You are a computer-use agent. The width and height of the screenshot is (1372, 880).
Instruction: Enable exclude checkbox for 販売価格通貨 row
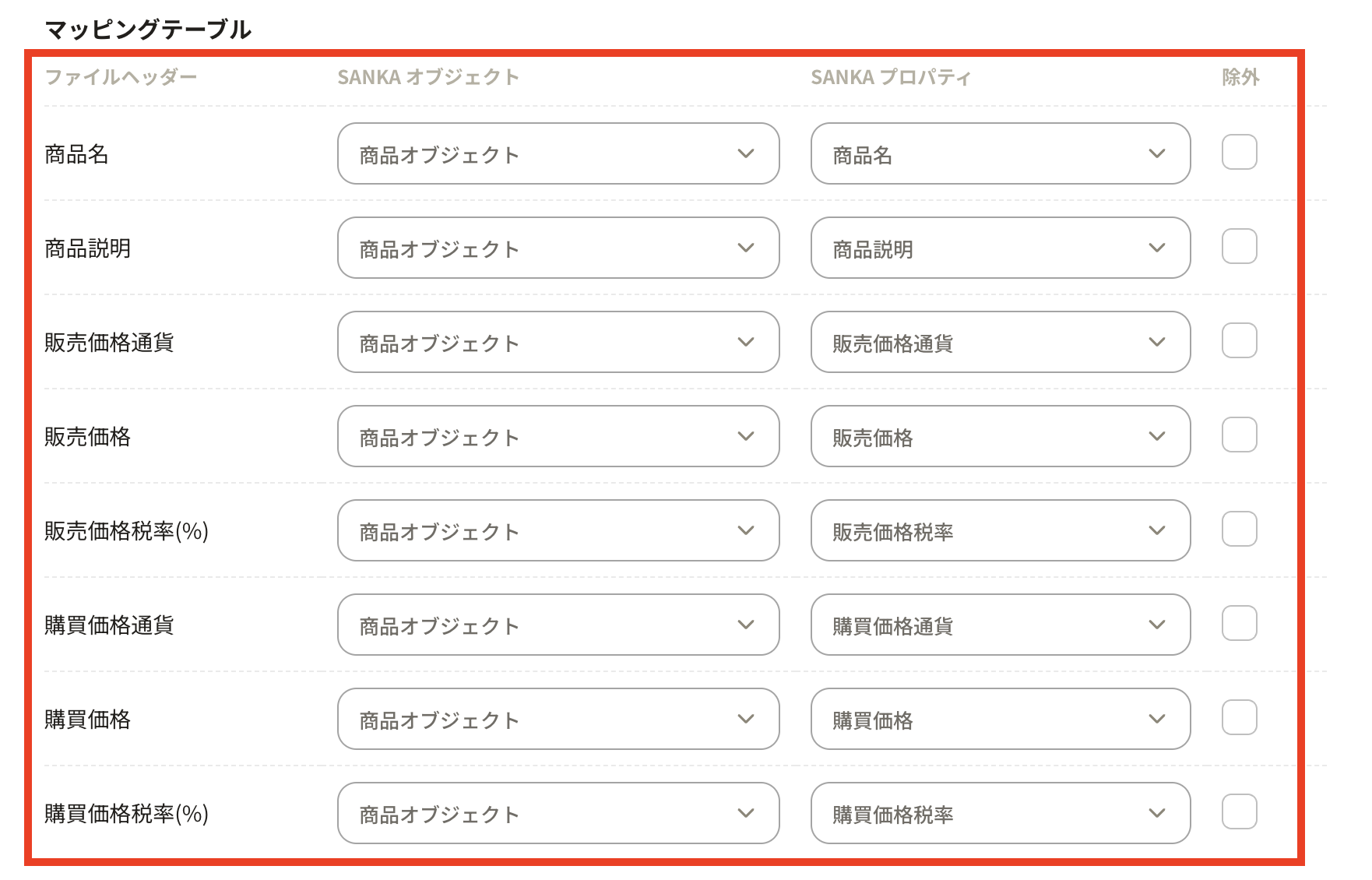(x=1239, y=340)
